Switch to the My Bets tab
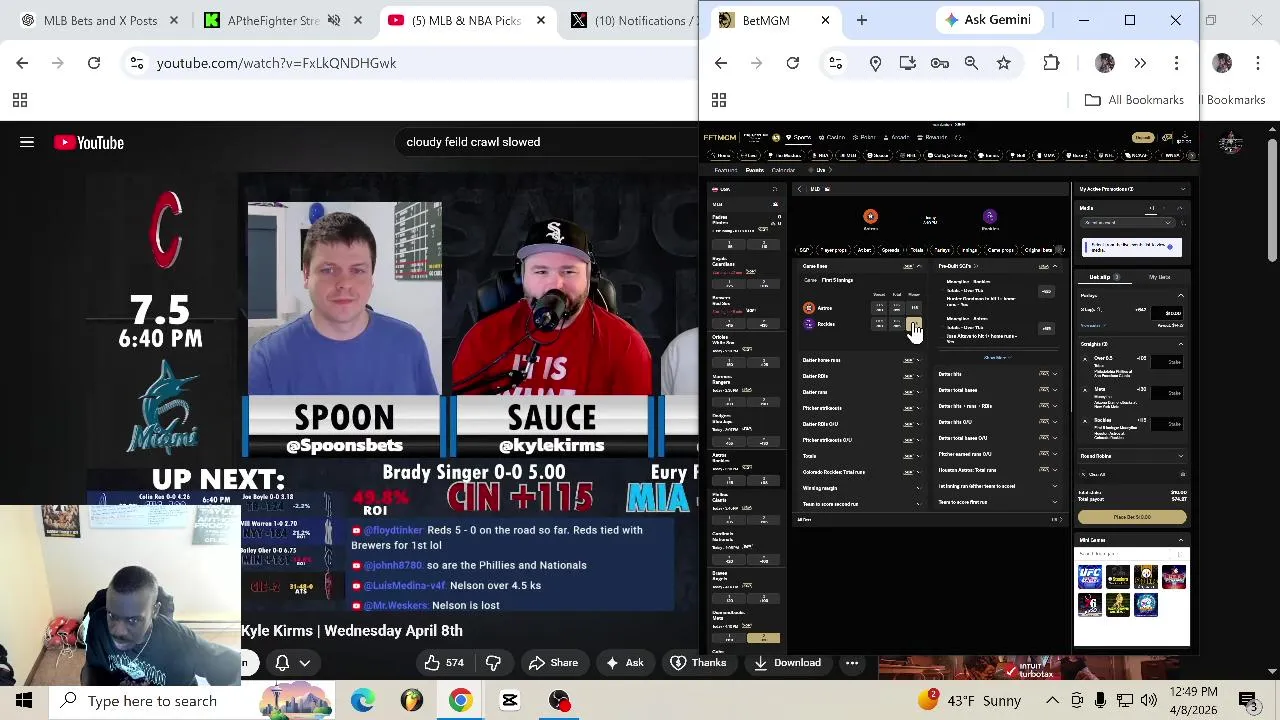 click(1159, 277)
